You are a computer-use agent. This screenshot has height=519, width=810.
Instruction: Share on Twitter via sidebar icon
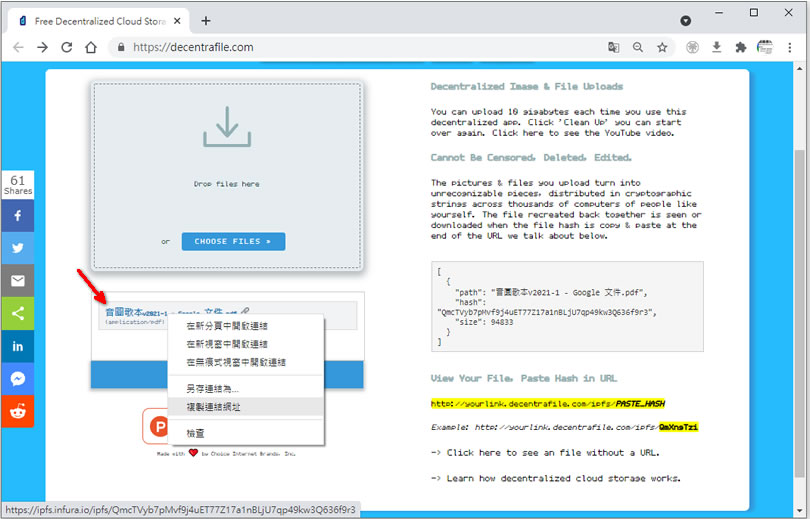tap(18, 248)
